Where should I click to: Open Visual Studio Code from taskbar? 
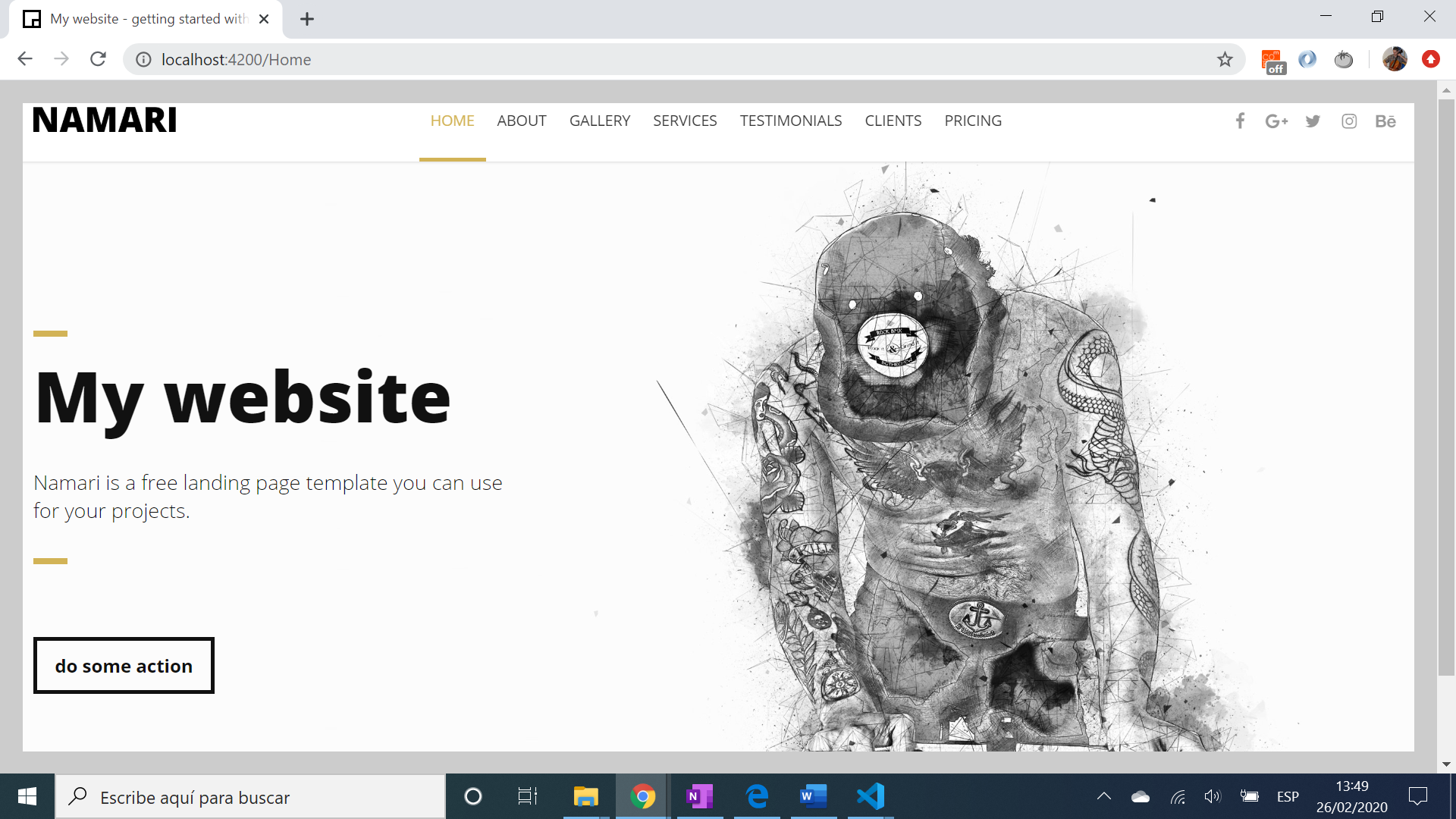tap(871, 796)
